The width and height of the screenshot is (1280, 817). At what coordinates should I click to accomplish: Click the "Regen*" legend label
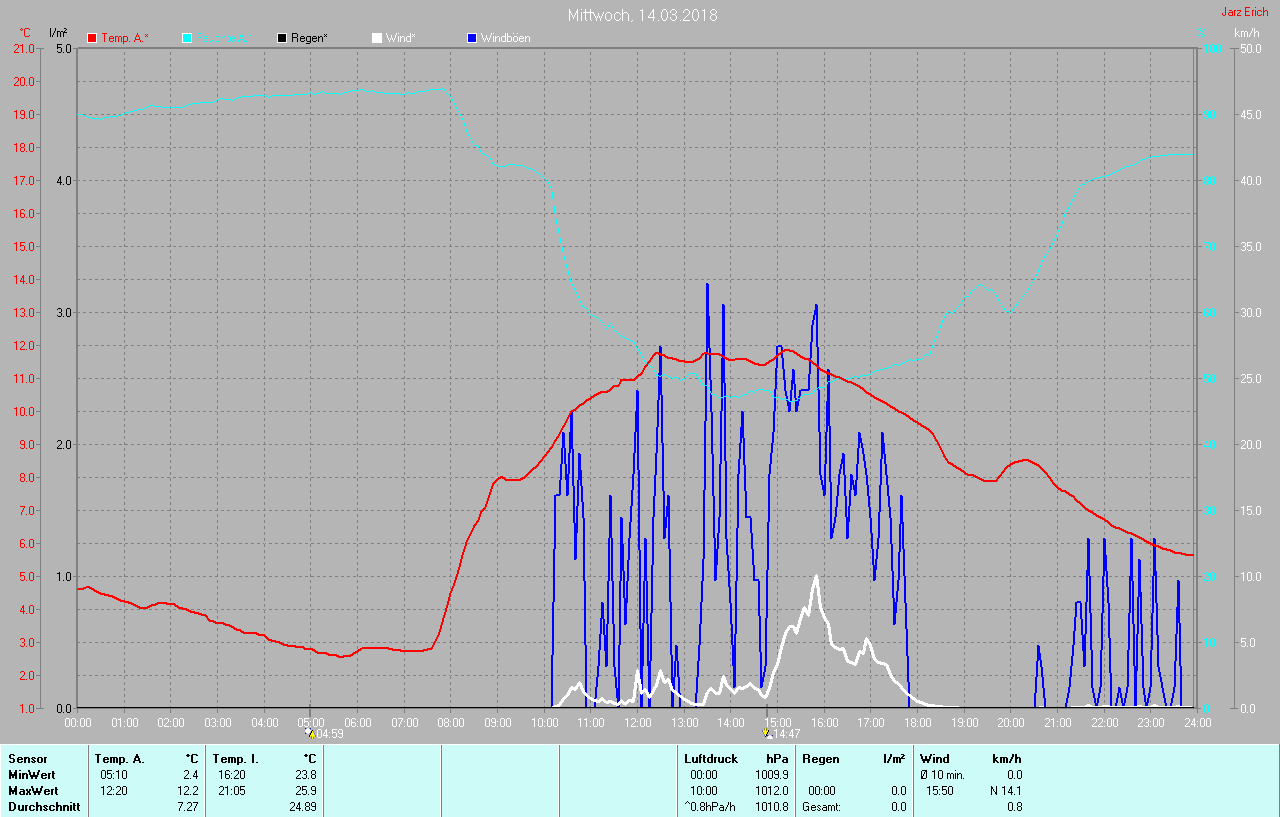(x=309, y=38)
